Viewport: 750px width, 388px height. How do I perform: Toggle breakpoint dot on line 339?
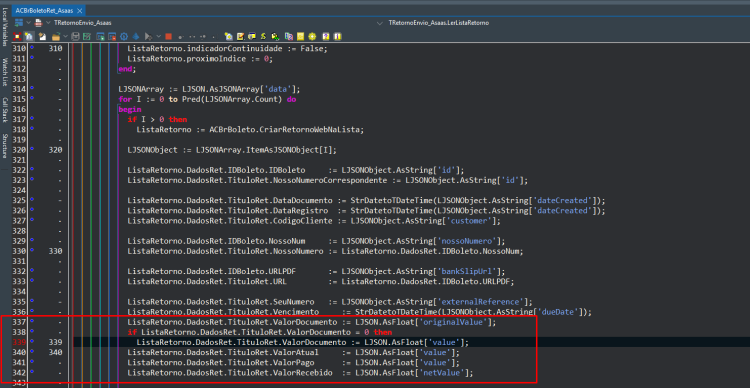pos(32,342)
